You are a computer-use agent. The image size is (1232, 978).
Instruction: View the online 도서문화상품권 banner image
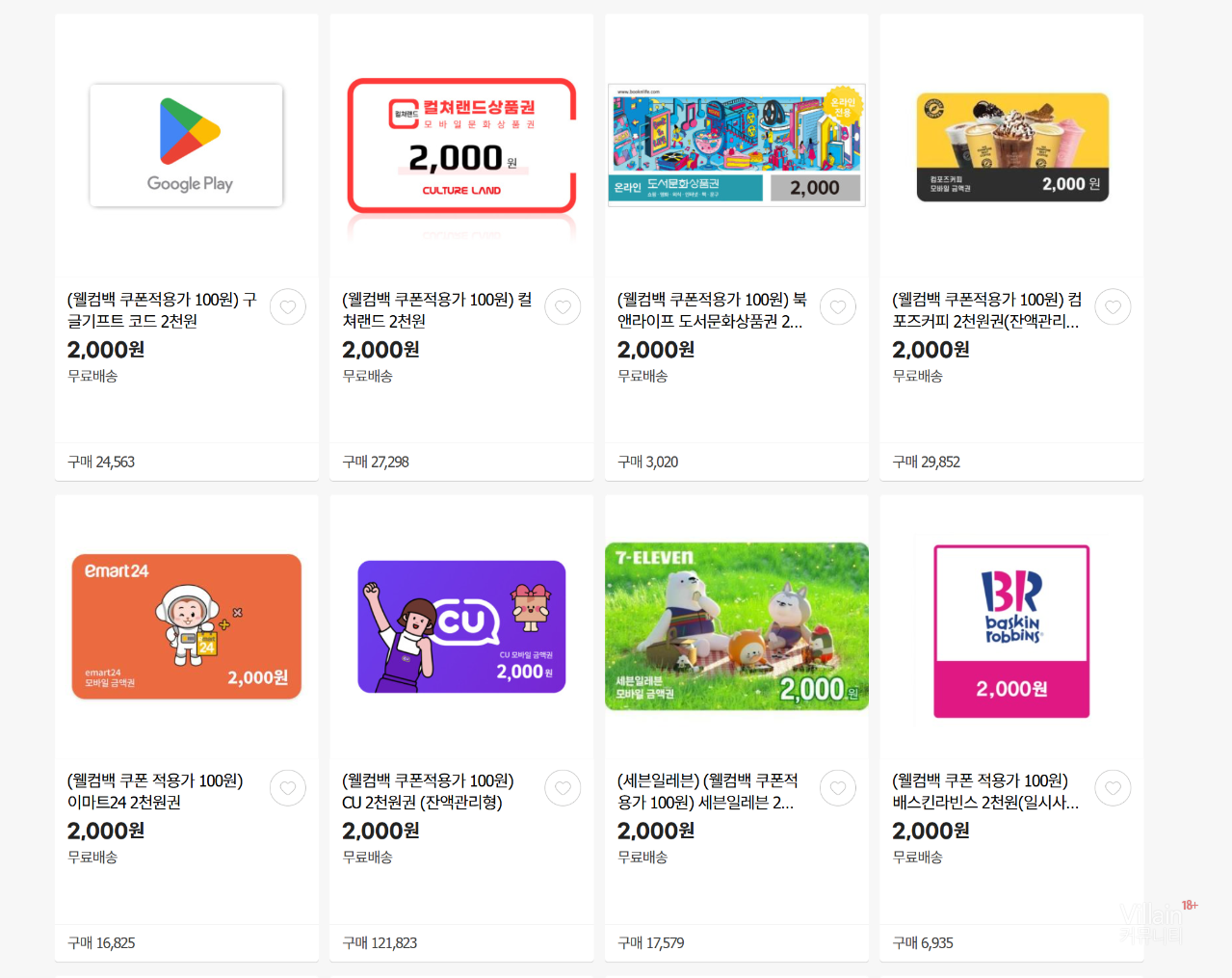(x=736, y=145)
